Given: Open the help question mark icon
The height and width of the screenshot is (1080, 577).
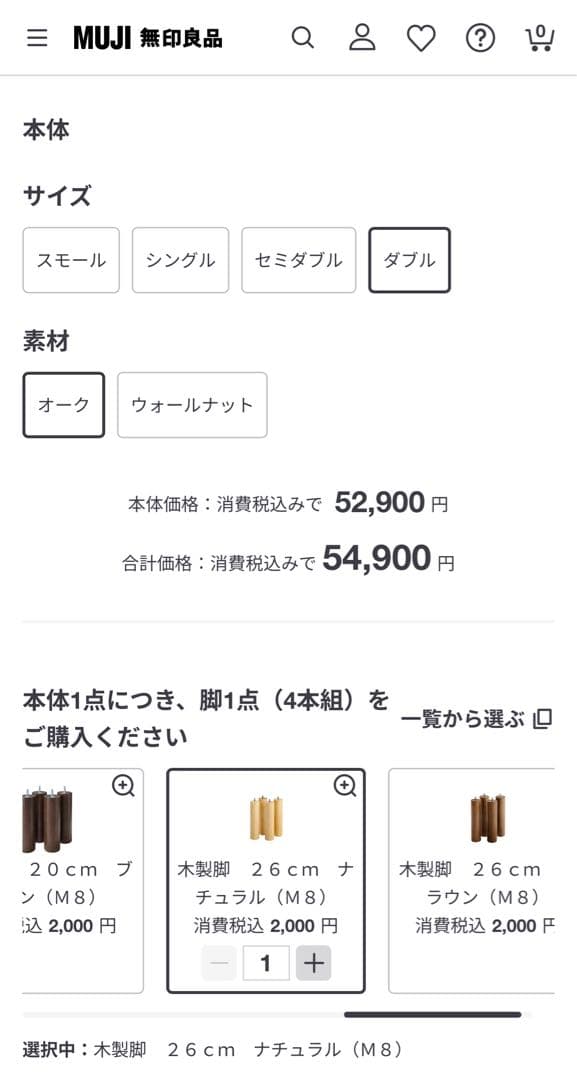Looking at the screenshot, I should pos(480,37).
